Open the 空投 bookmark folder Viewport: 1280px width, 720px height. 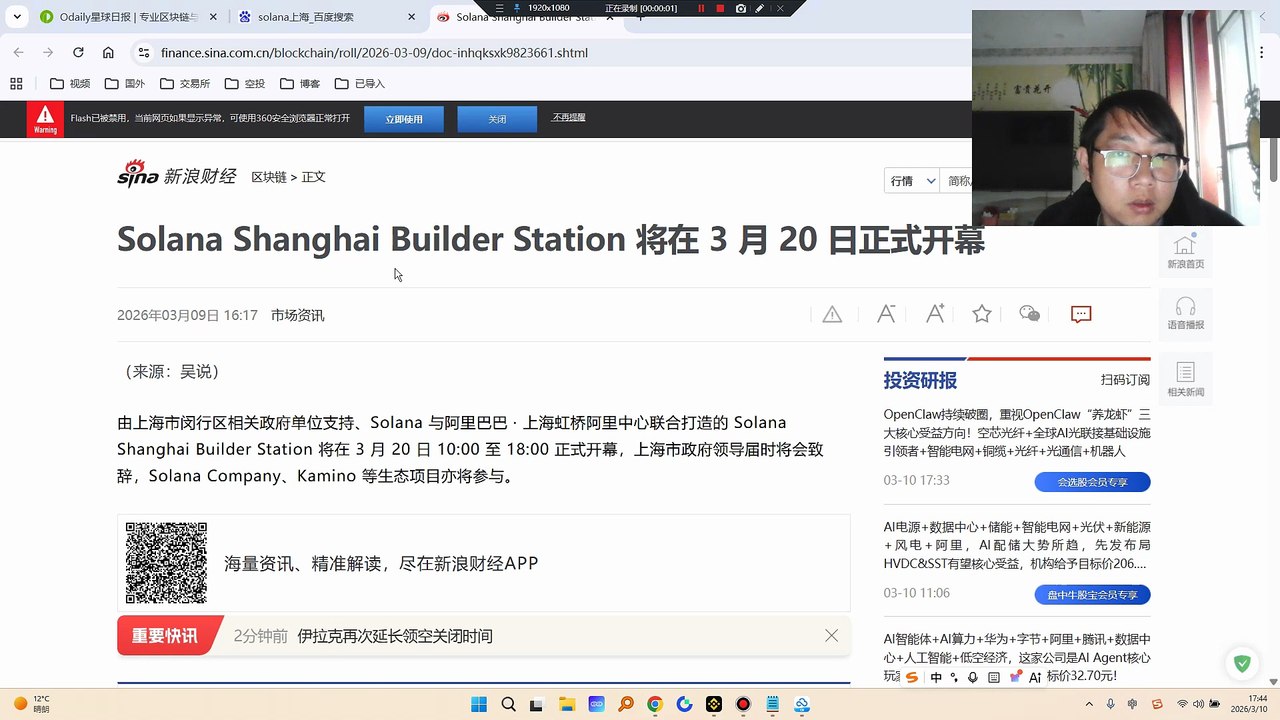click(245, 84)
